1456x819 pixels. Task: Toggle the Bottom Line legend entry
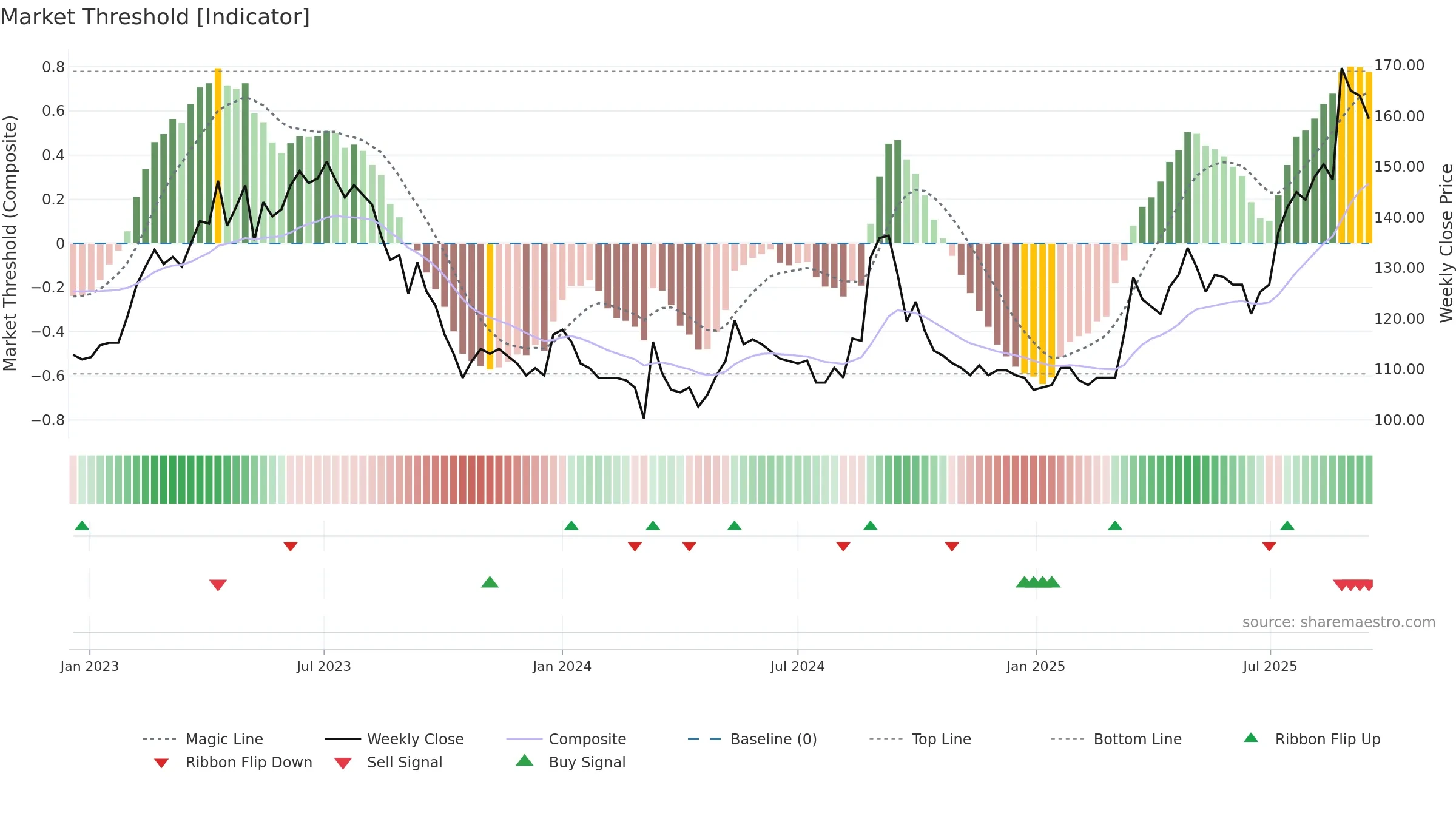1116,739
